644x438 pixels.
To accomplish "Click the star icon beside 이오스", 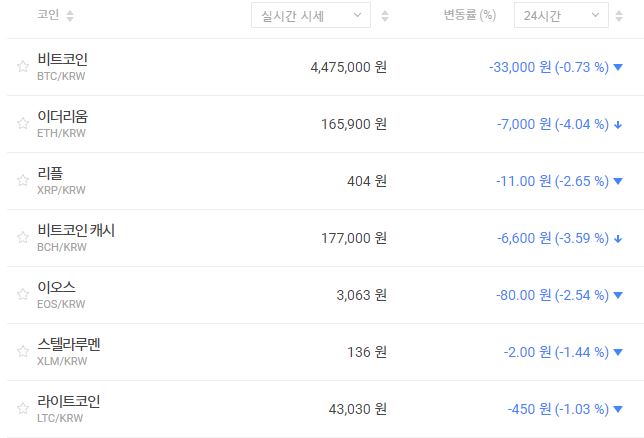I will (22, 295).
